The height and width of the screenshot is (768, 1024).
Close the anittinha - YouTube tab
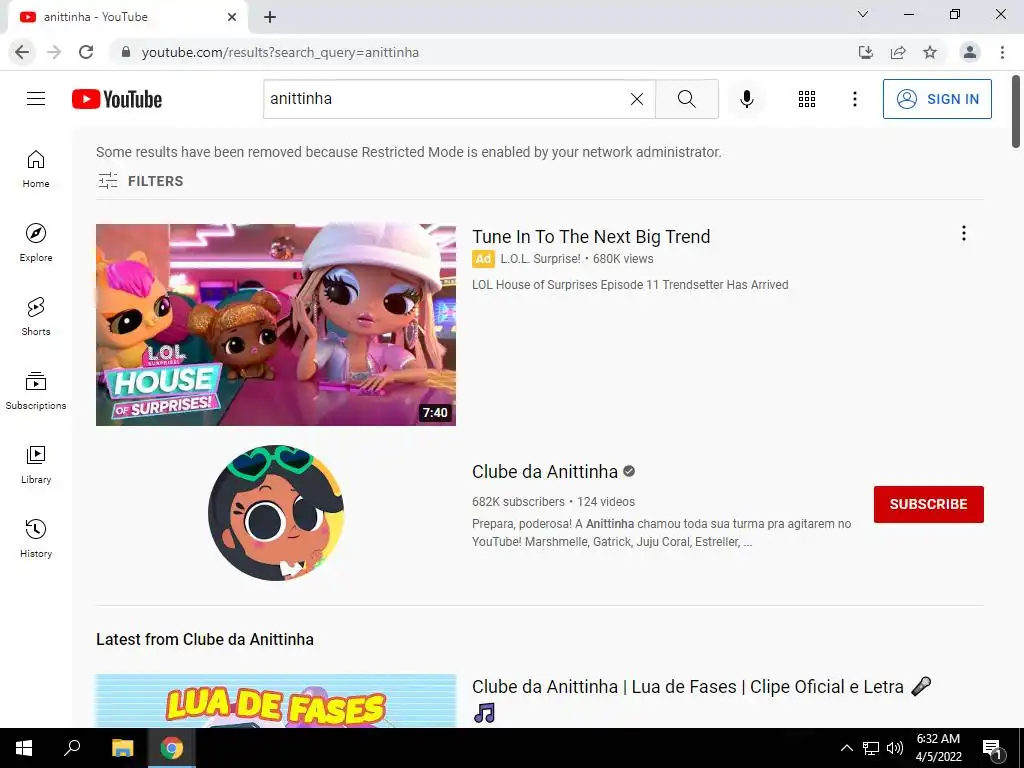[x=232, y=17]
